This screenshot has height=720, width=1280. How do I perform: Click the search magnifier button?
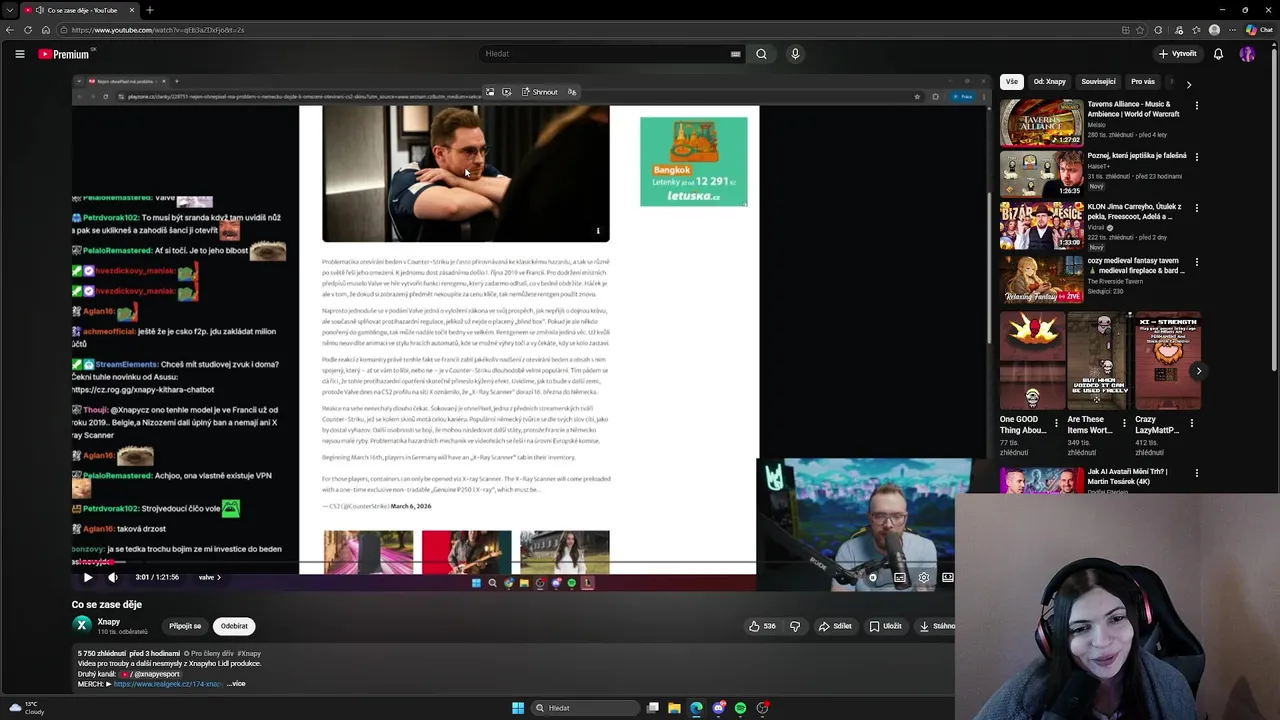[x=761, y=54]
